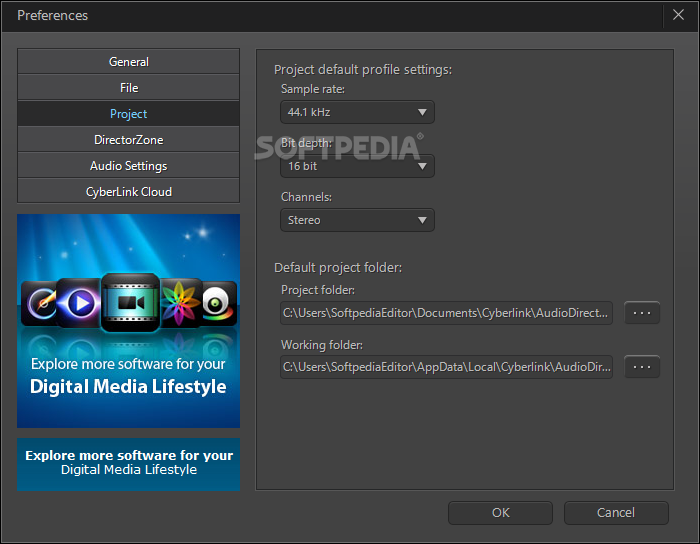Open the CyberLink Cloud tab
The image size is (700, 544).
pos(129,191)
